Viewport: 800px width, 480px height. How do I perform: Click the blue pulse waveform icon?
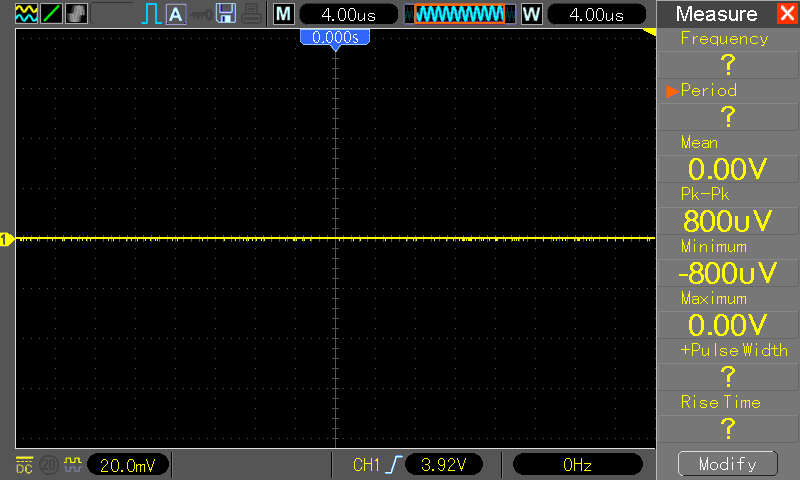151,14
